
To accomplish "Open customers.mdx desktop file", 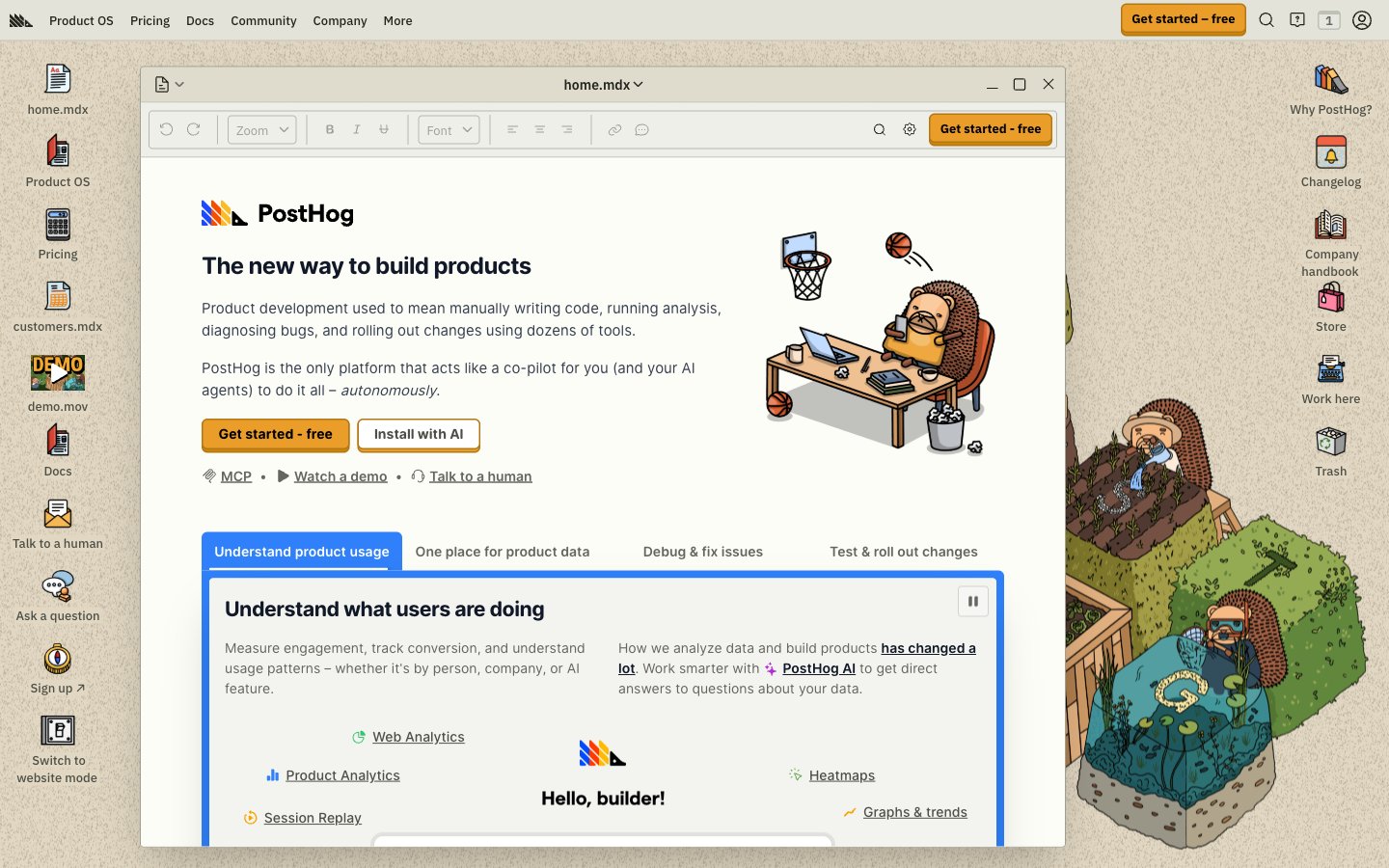I will 58,307.
